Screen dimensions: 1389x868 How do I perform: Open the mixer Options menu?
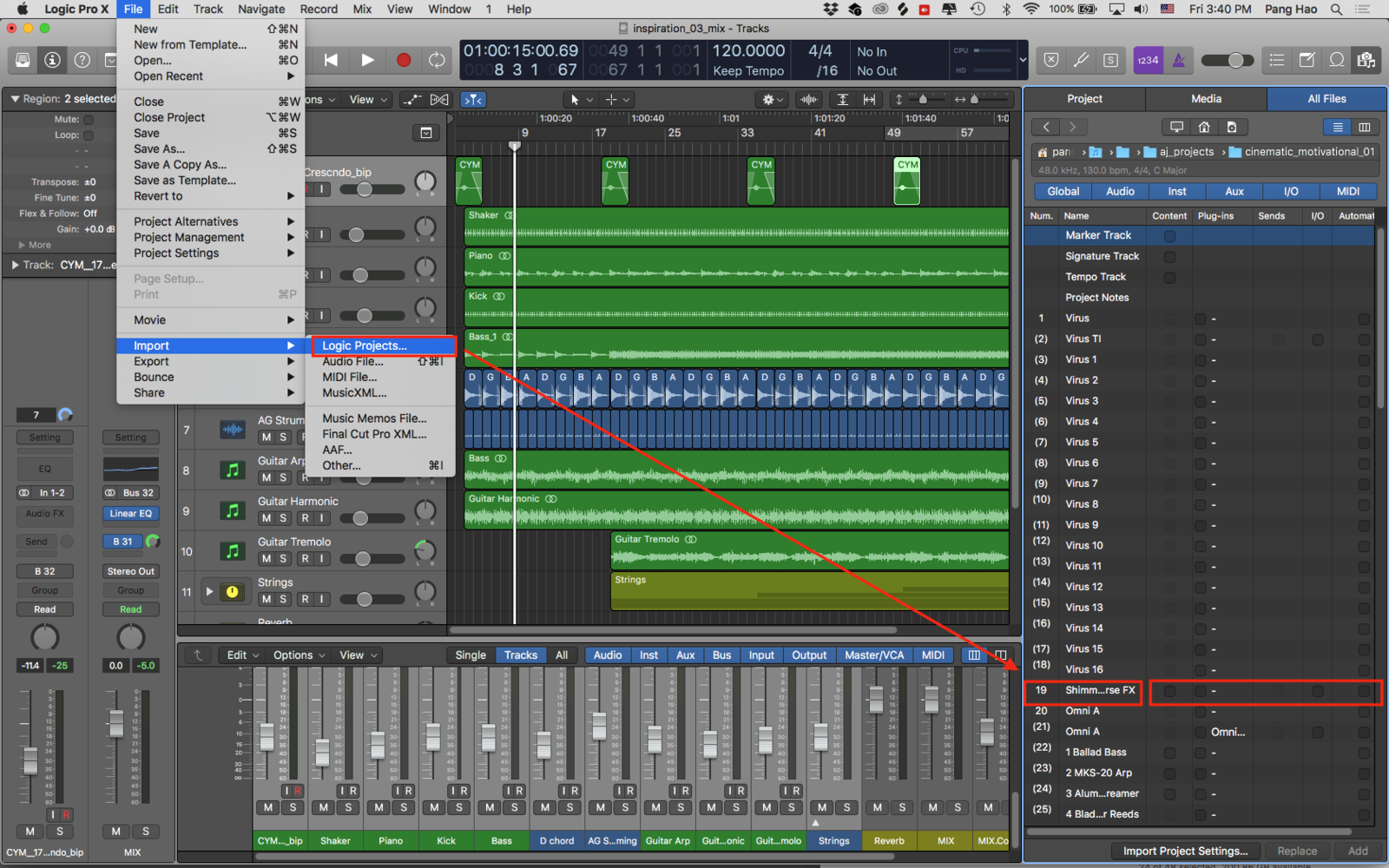[299, 655]
